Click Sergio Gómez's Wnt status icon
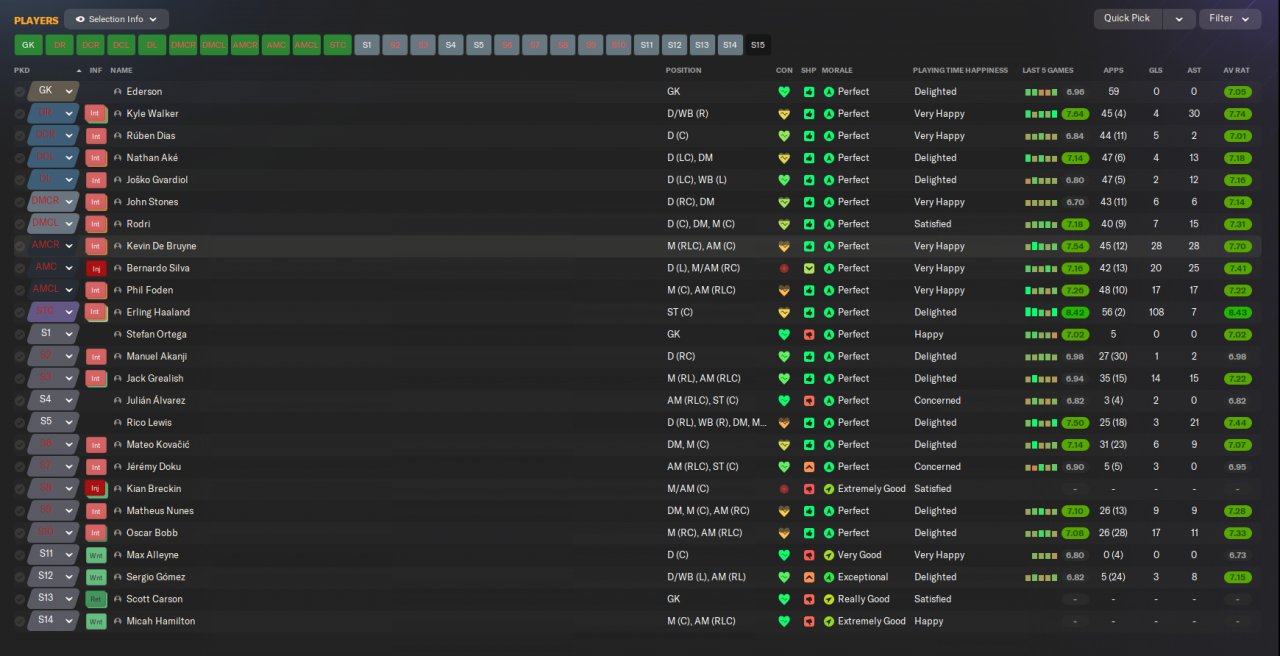The image size is (1280, 656). pyautogui.click(x=96, y=577)
